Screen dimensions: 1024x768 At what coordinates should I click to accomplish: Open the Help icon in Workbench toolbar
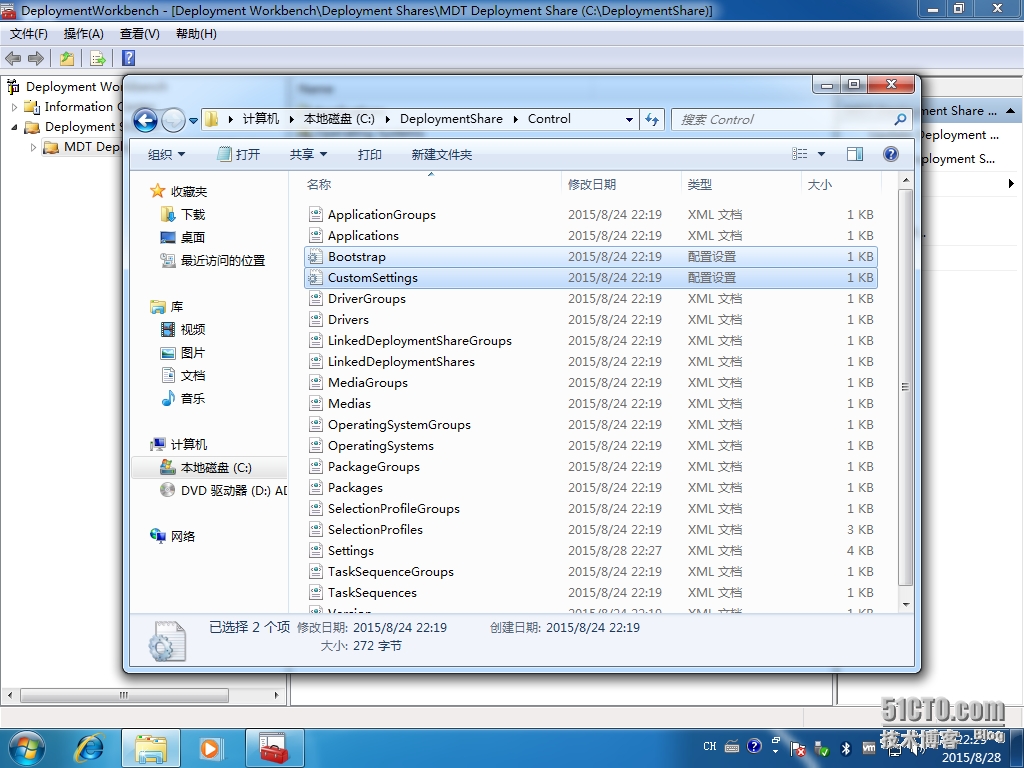pos(129,58)
